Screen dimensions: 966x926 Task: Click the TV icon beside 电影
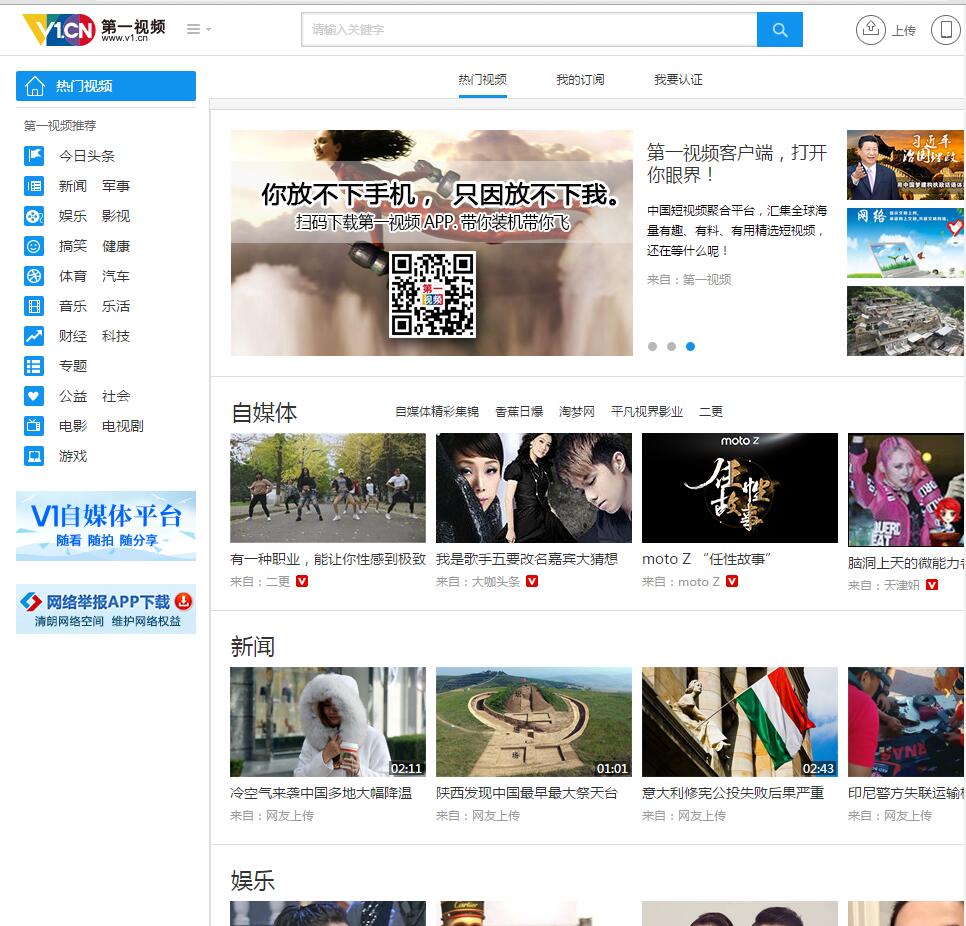(x=34, y=426)
